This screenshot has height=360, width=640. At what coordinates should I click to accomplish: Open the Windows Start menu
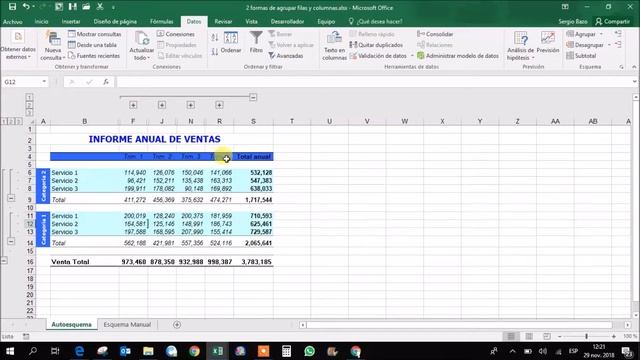click(x=10, y=351)
